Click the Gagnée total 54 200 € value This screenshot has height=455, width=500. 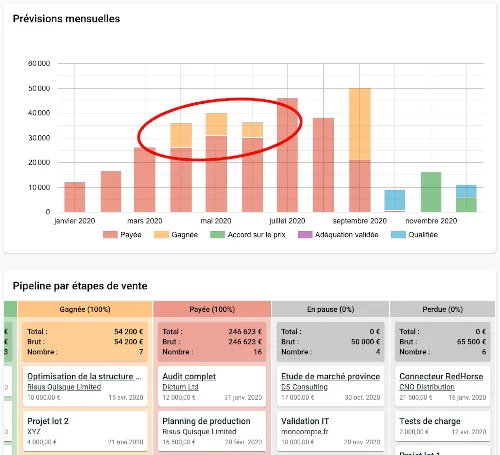coord(129,332)
